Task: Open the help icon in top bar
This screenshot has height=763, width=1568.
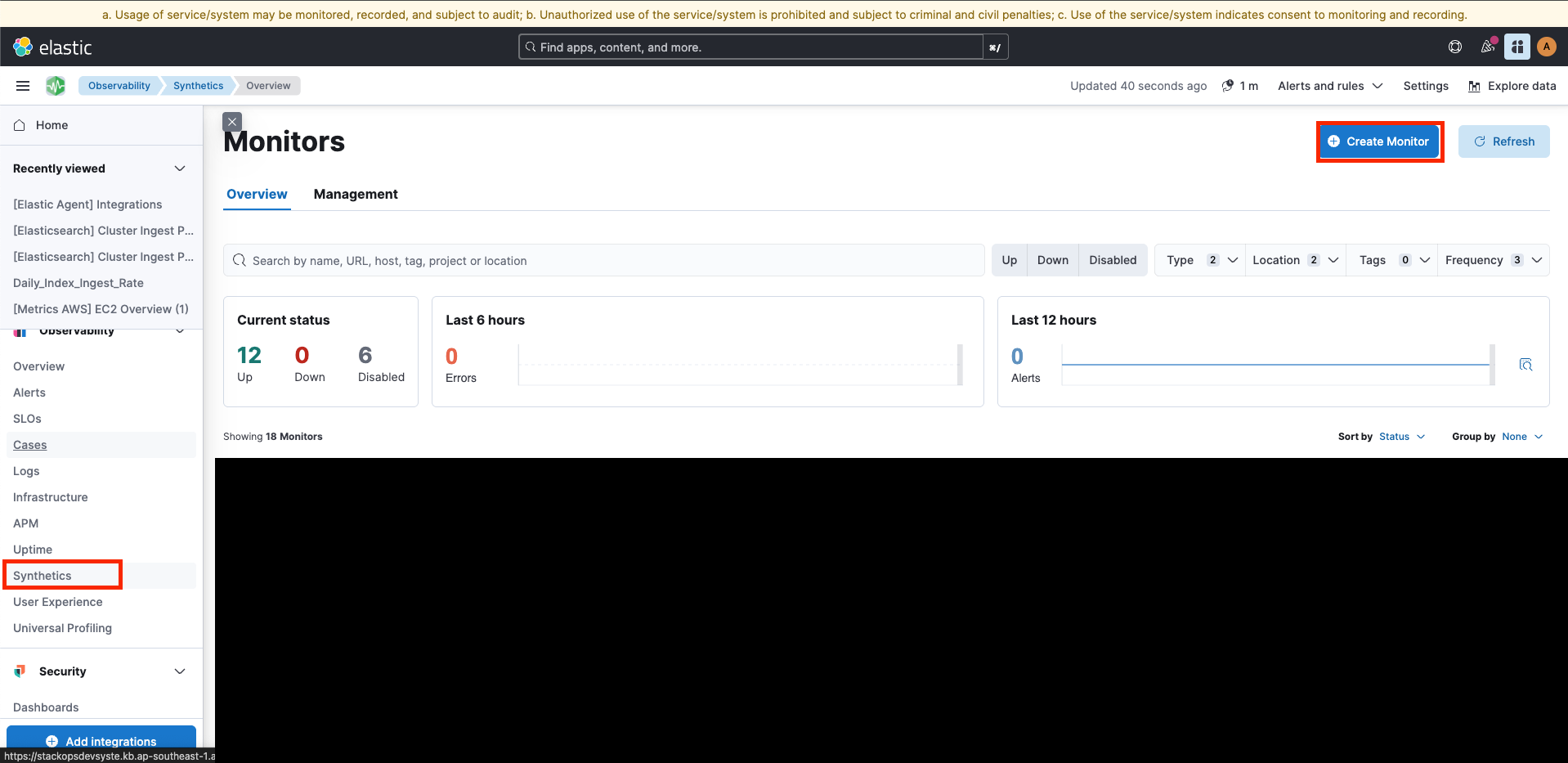Action: (x=1455, y=47)
